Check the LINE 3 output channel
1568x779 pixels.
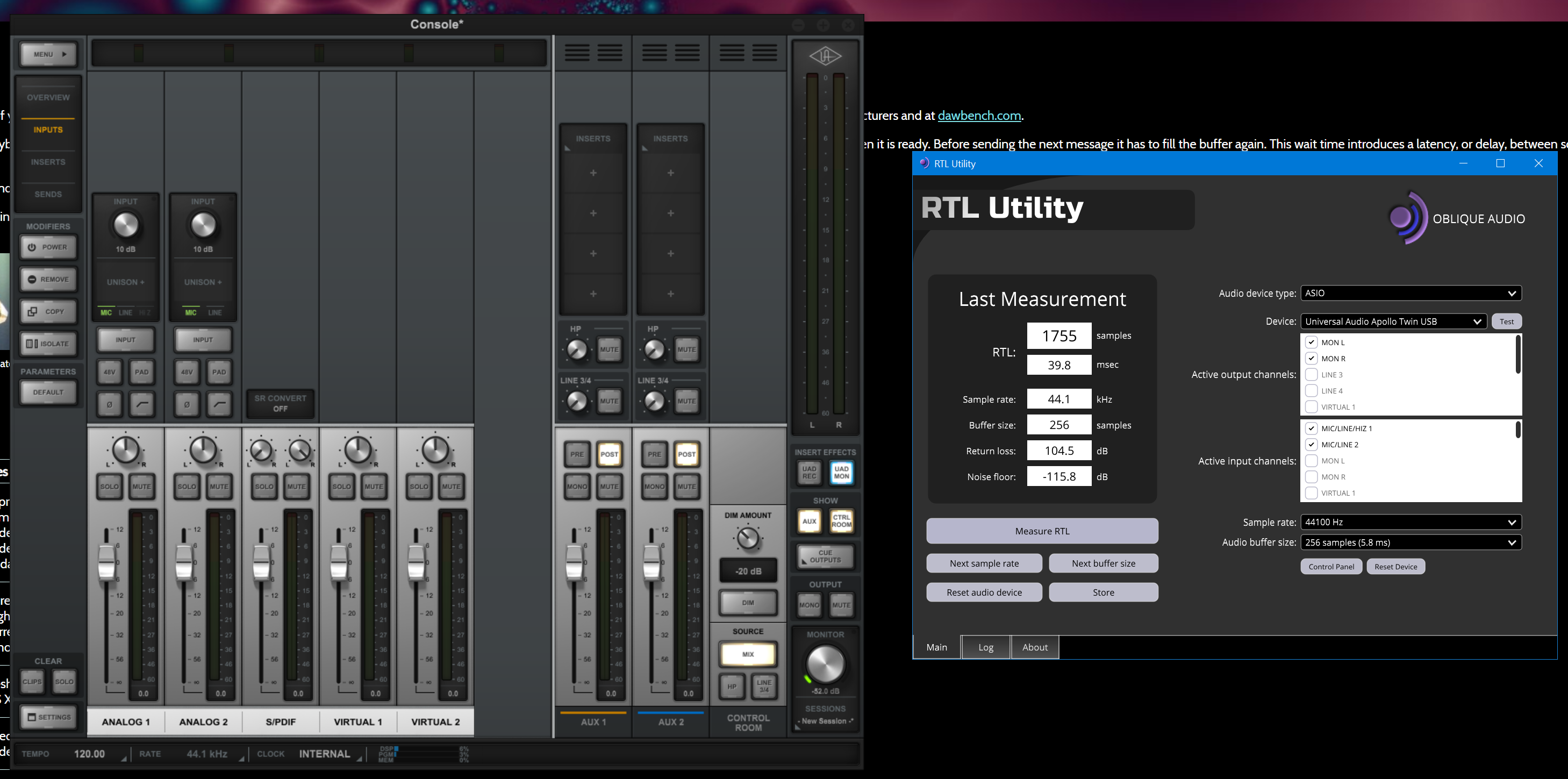[x=1311, y=375]
